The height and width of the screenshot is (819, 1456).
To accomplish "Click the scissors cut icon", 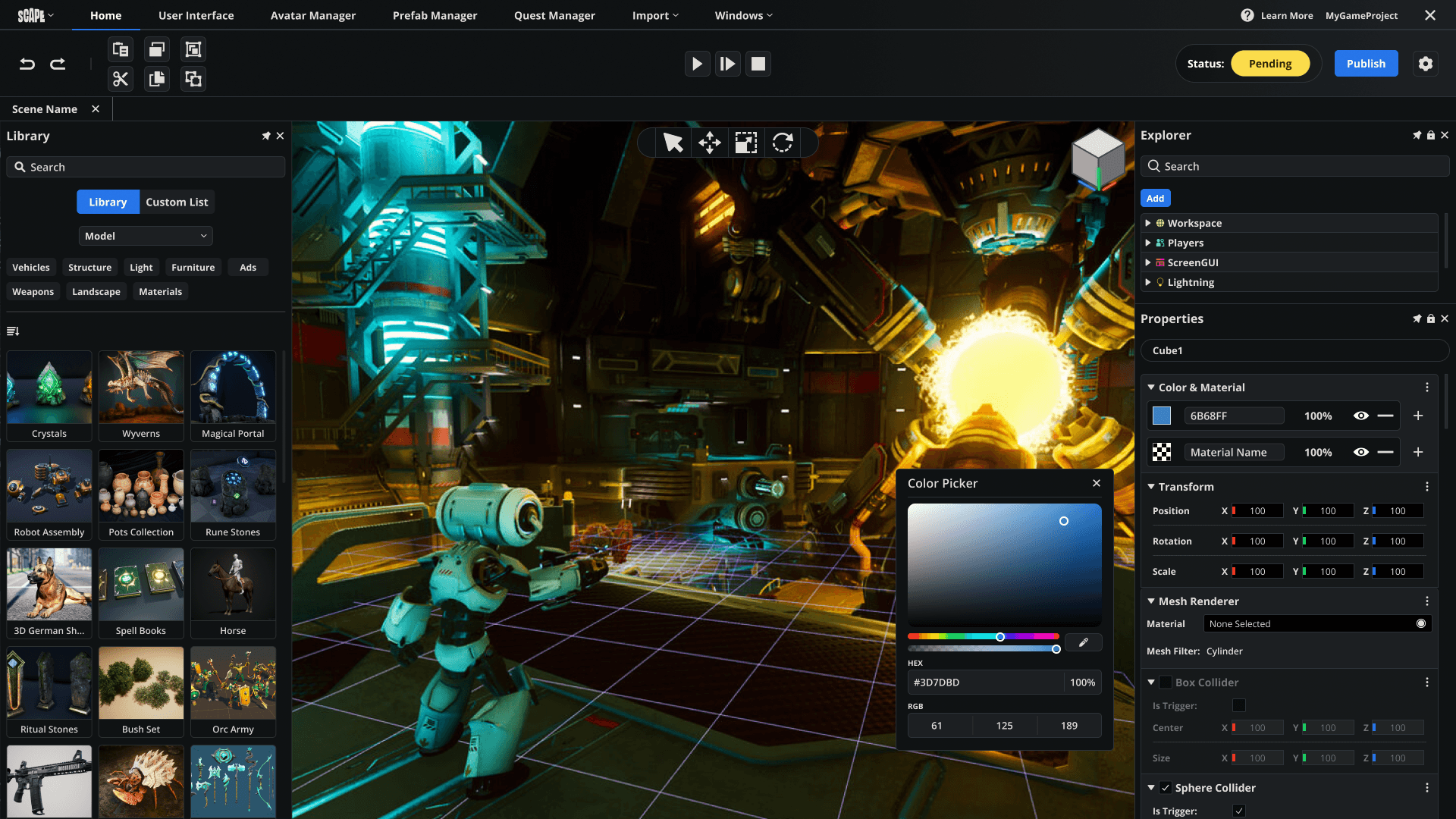I will coord(121,79).
